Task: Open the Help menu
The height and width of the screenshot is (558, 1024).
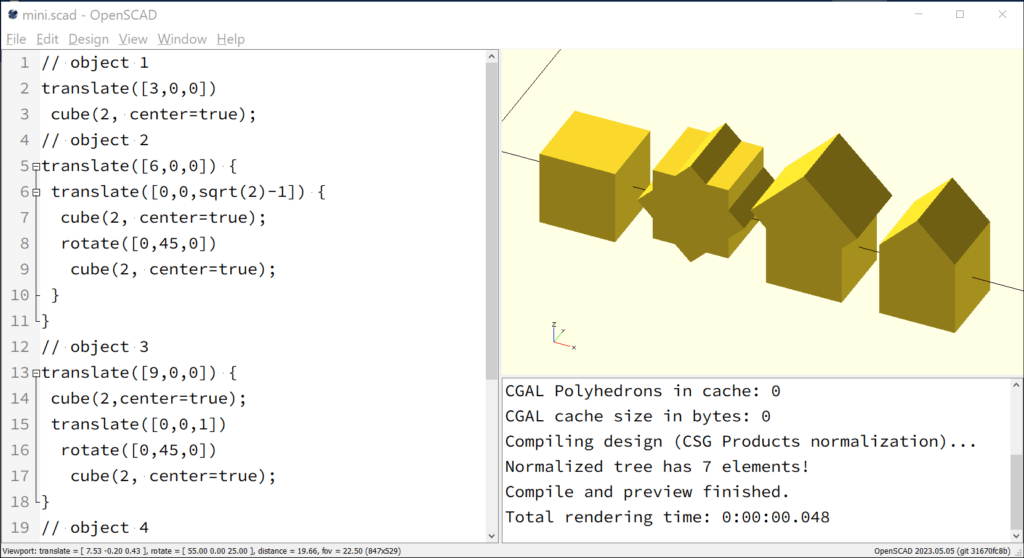Action: pos(231,39)
